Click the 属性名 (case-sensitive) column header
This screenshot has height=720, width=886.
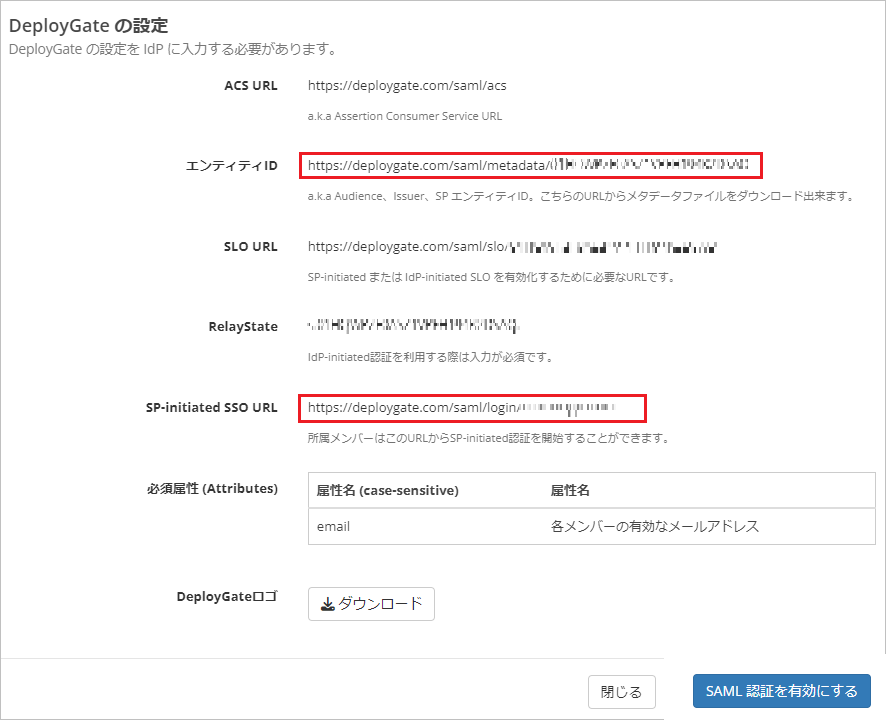388,490
